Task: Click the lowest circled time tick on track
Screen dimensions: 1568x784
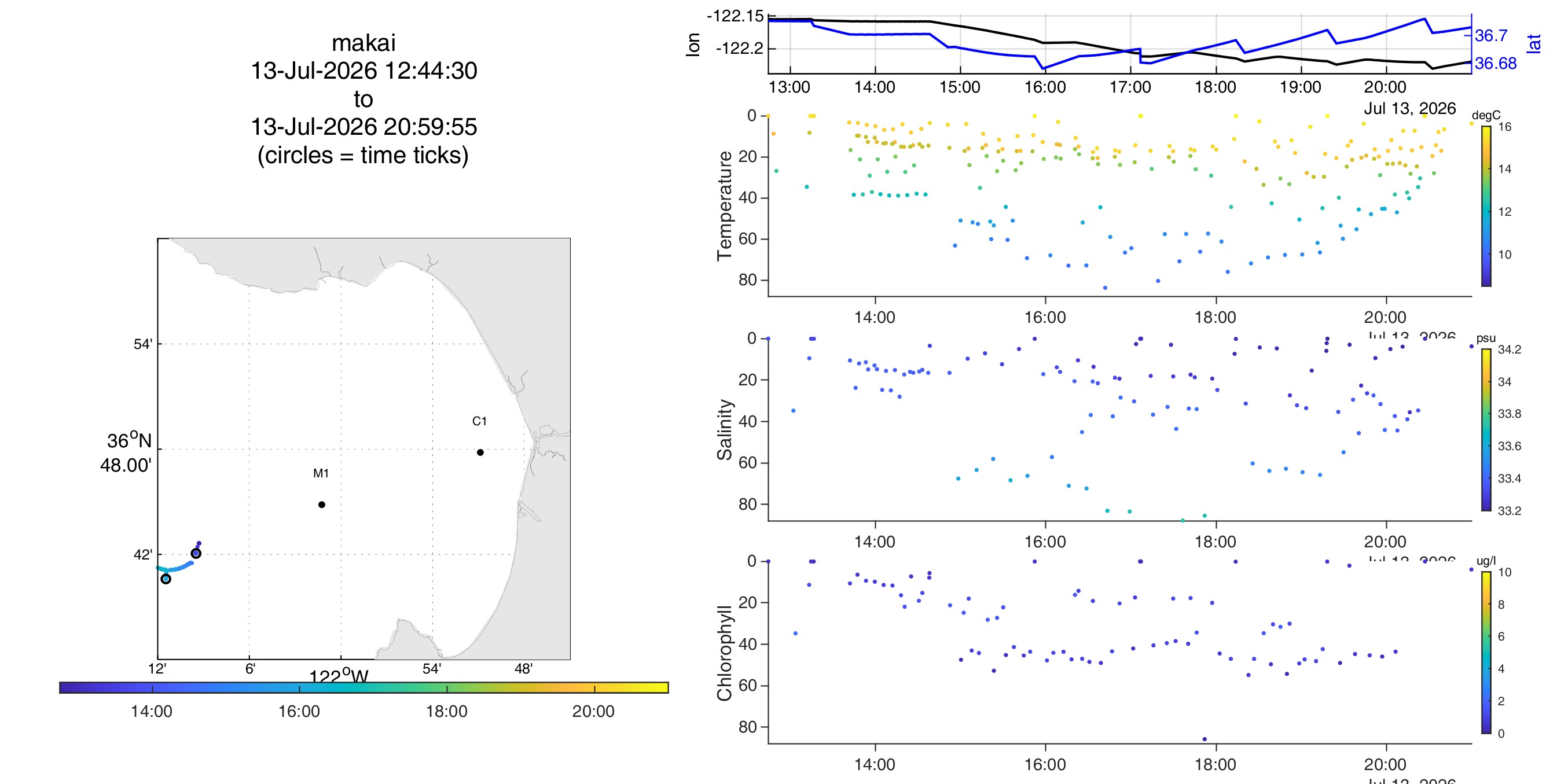Action: 166,579
